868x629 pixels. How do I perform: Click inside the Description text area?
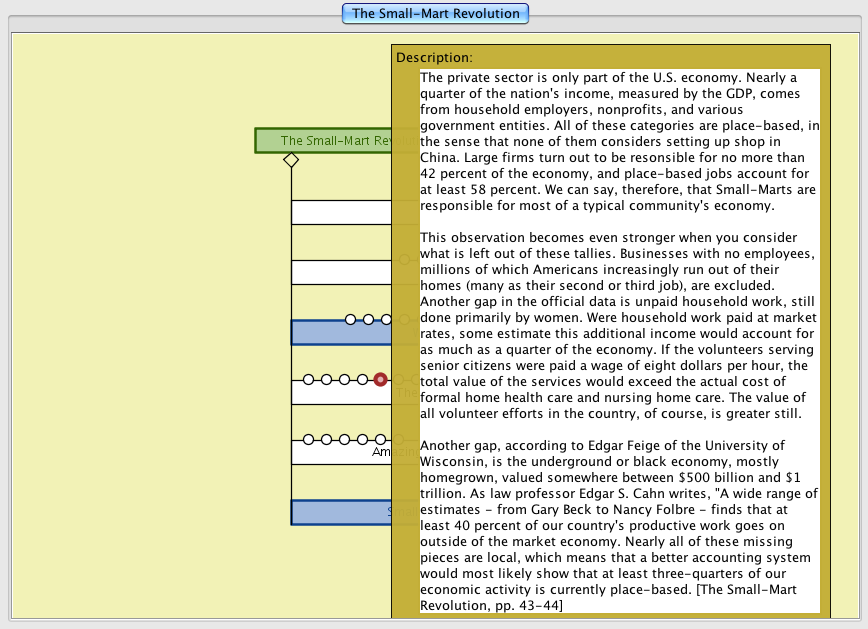tap(619, 340)
